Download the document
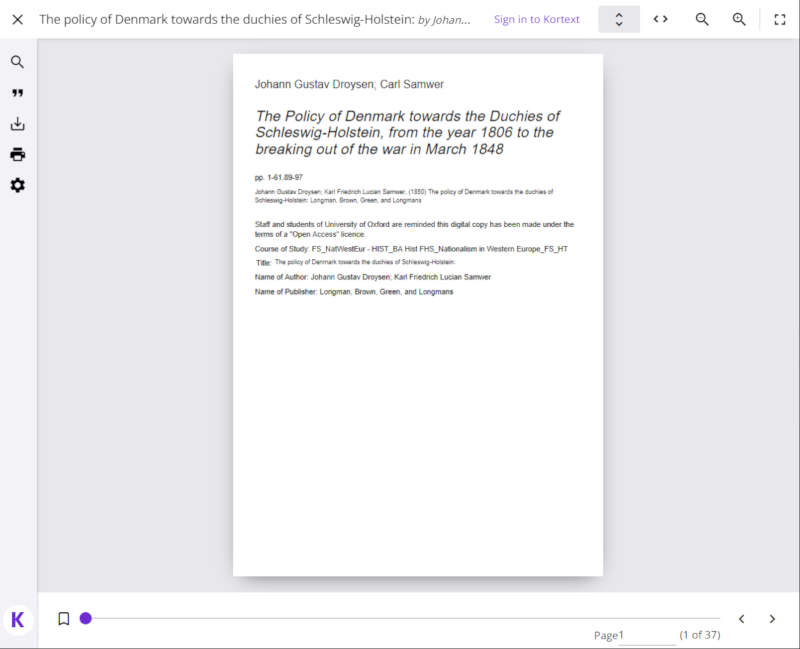The image size is (800, 649). pos(17,123)
